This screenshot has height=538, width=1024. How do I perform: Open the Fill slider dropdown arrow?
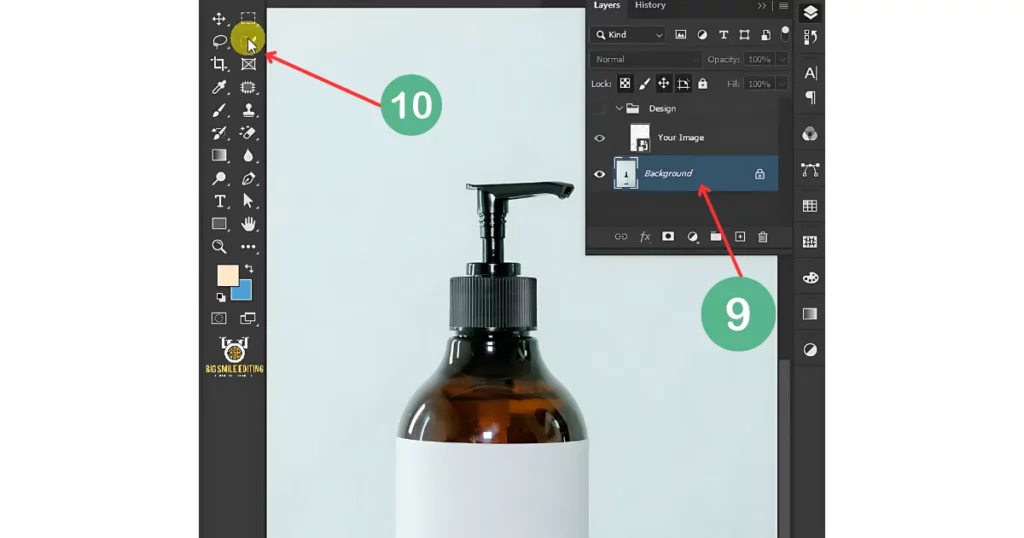(x=782, y=84)
